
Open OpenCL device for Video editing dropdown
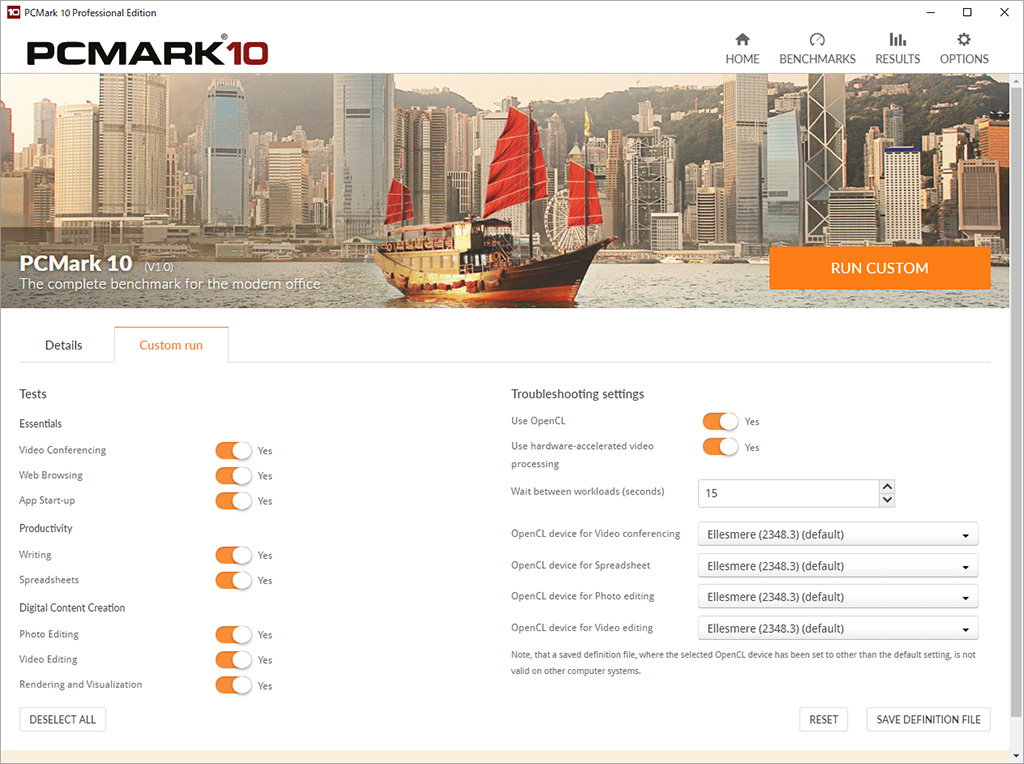click(x=838, y=628)
